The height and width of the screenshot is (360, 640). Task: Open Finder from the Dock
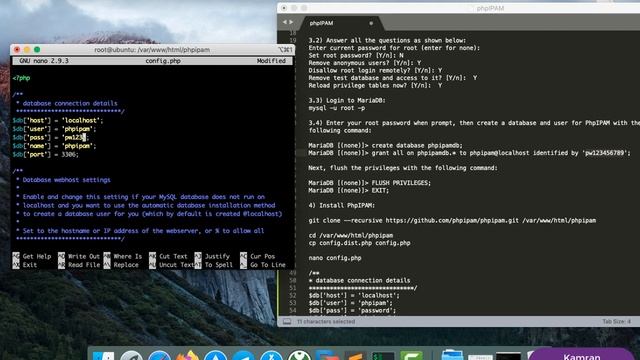[x=103, y=356]
